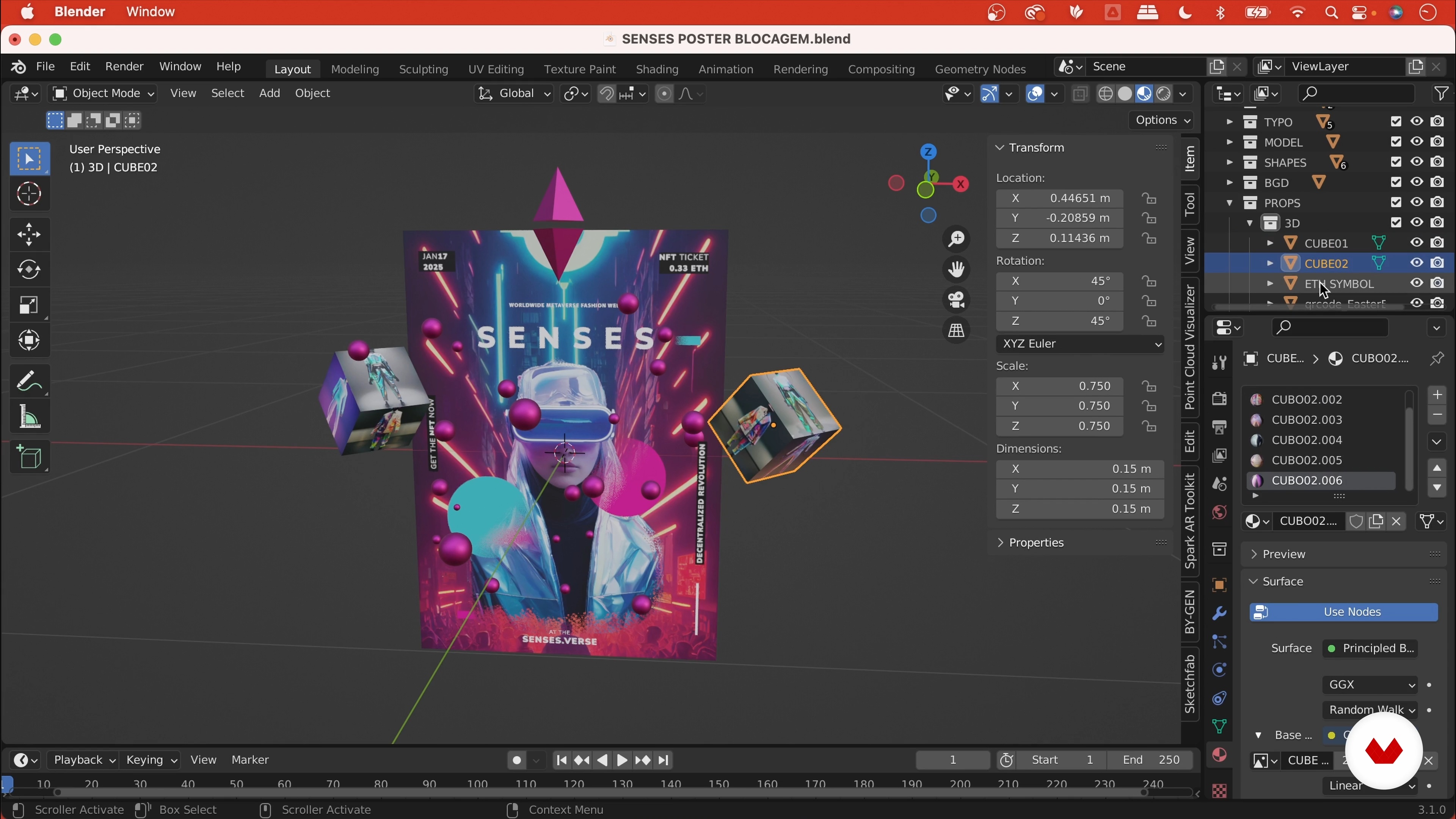Switch to rendered viewport shading
This screenshot has width=1456, height=819.
click(1164, 94)
